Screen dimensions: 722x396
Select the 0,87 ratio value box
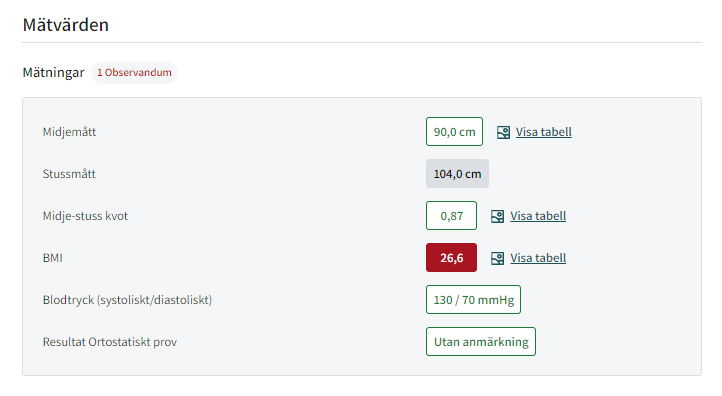[451, 215]
